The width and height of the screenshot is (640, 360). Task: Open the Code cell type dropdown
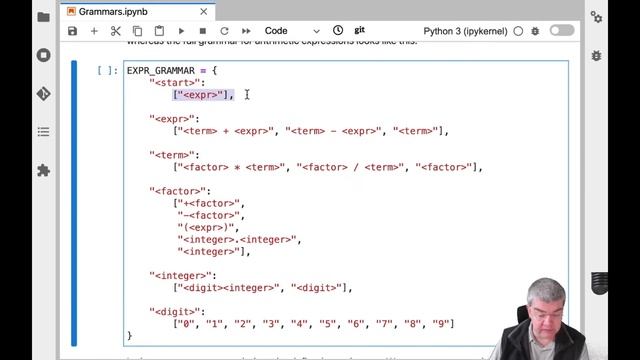(292, 31)
